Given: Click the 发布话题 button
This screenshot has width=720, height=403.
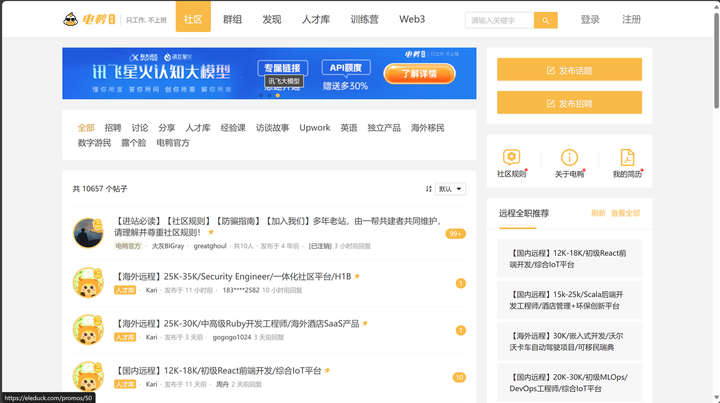Looking at the screenshot, I should coord(569,70).
